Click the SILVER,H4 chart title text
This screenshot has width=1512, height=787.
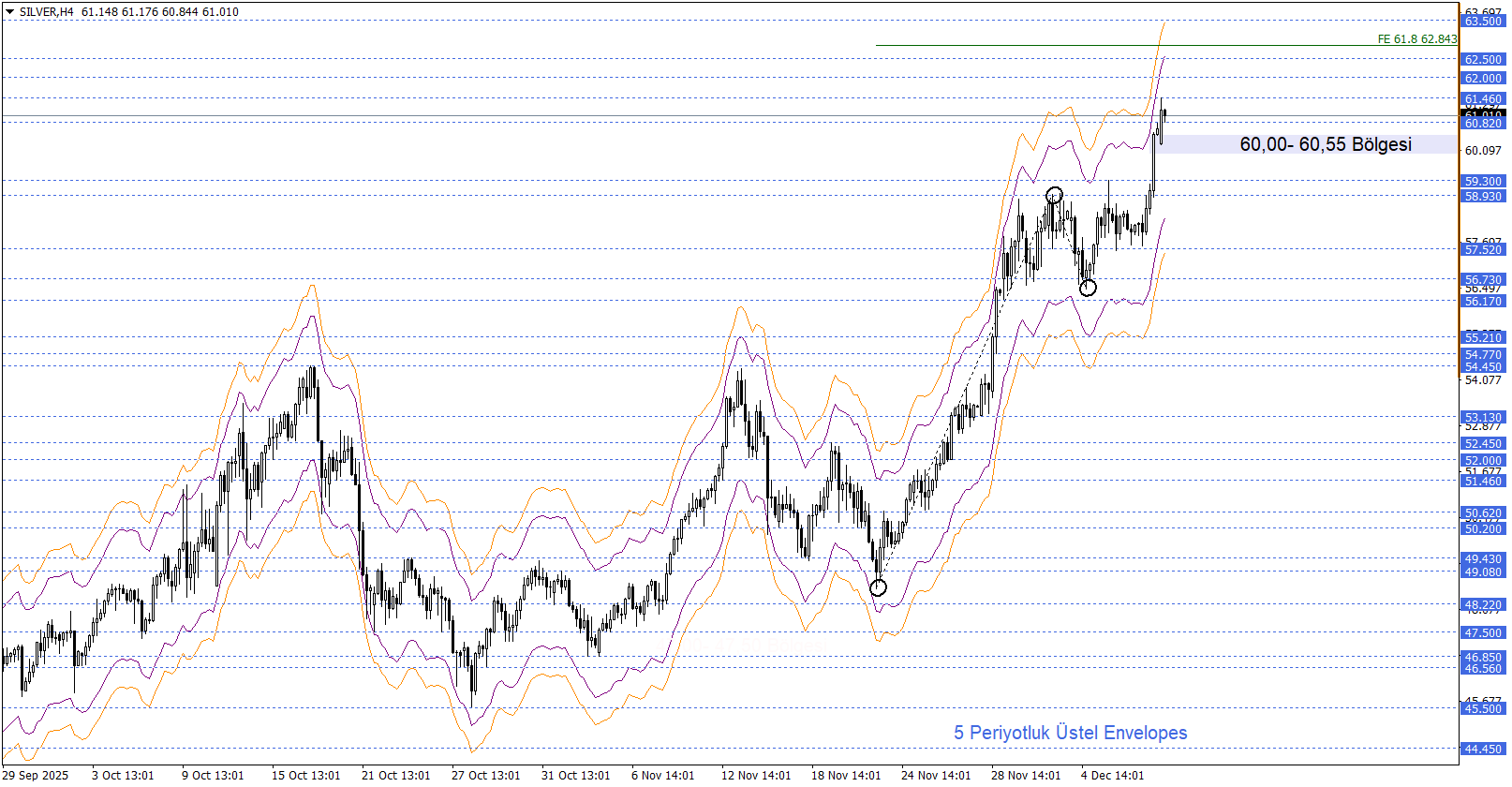[46, 12]
